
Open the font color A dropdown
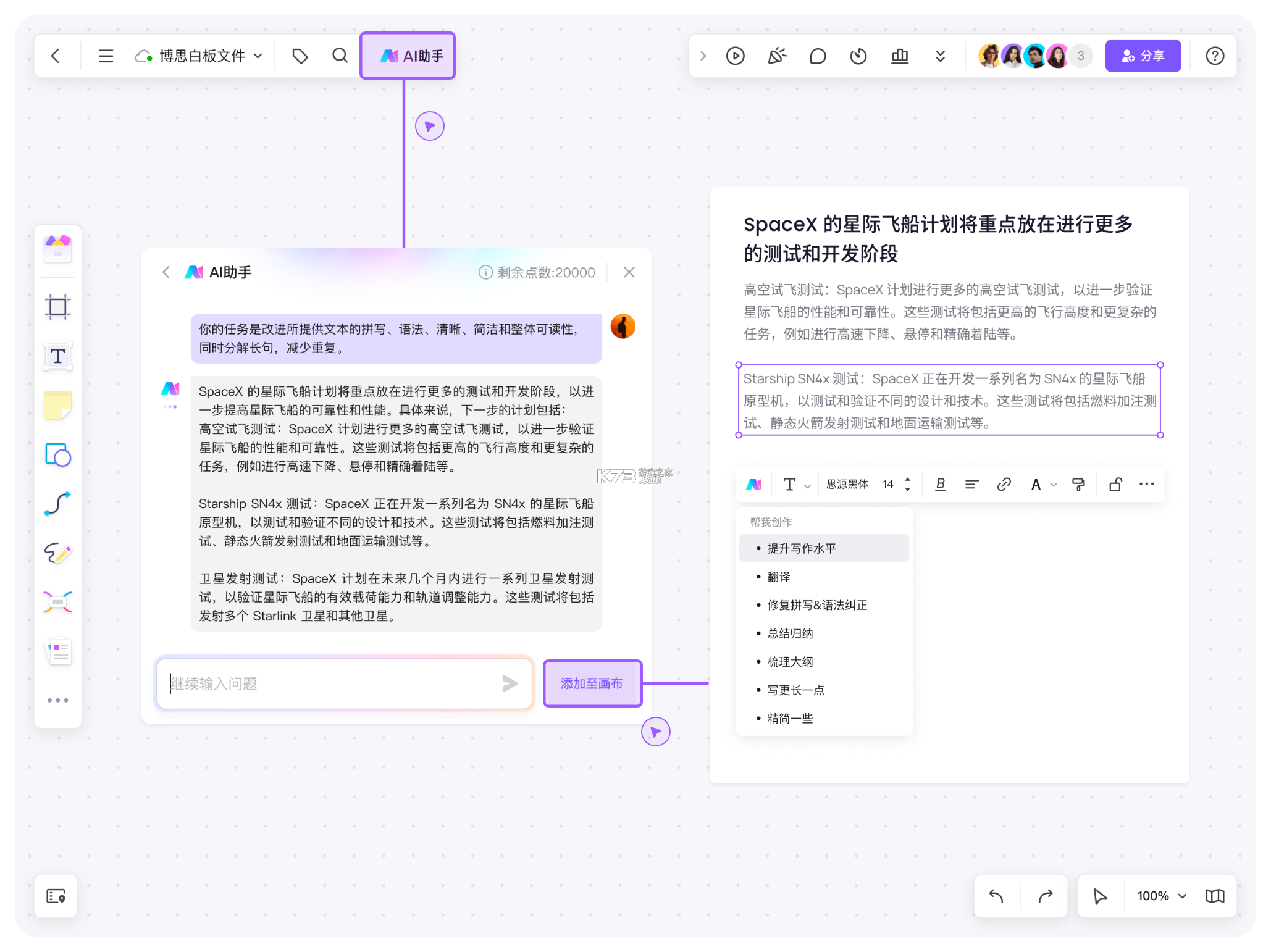1043,485
